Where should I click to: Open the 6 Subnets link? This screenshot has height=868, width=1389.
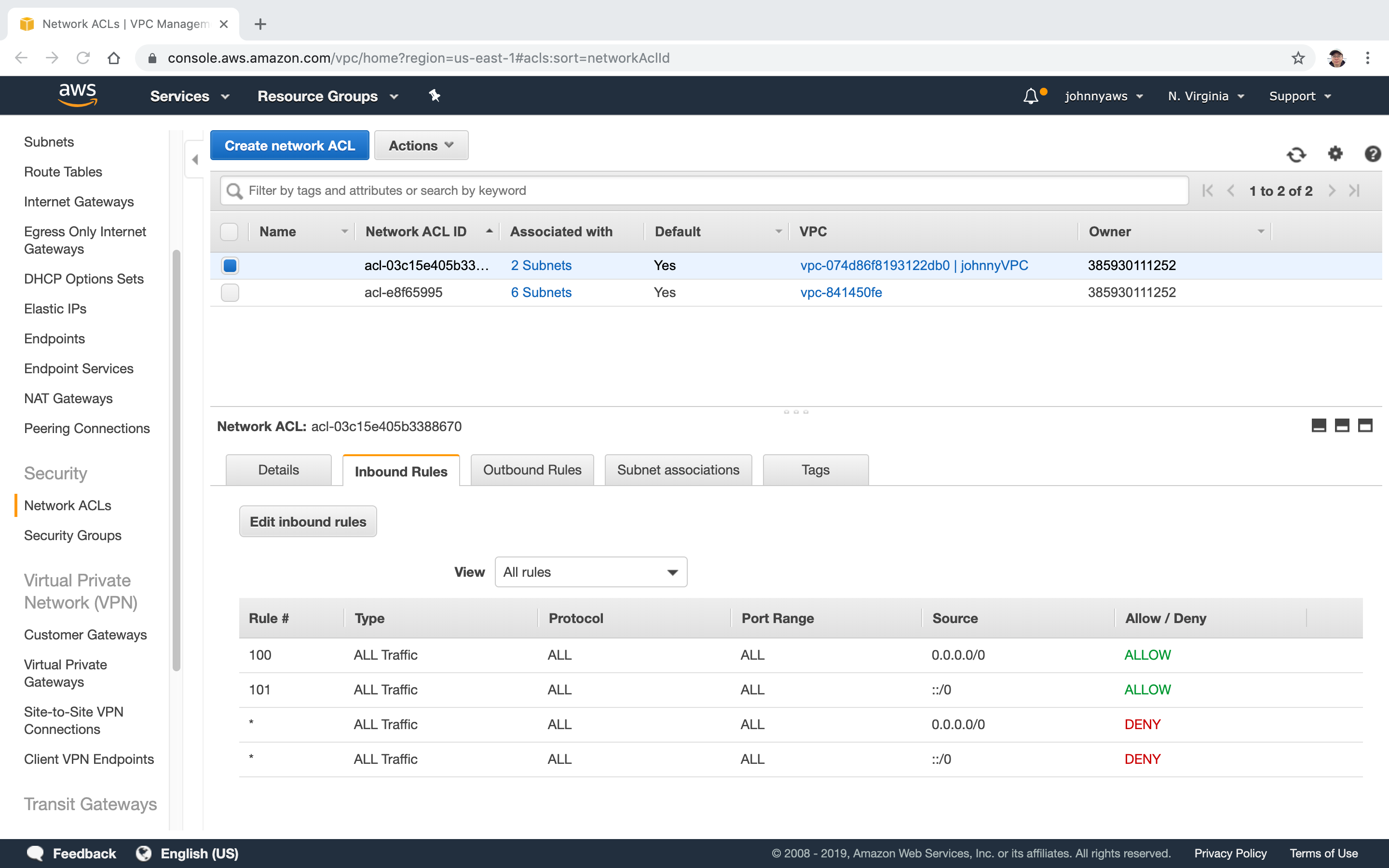pos(541,292)
